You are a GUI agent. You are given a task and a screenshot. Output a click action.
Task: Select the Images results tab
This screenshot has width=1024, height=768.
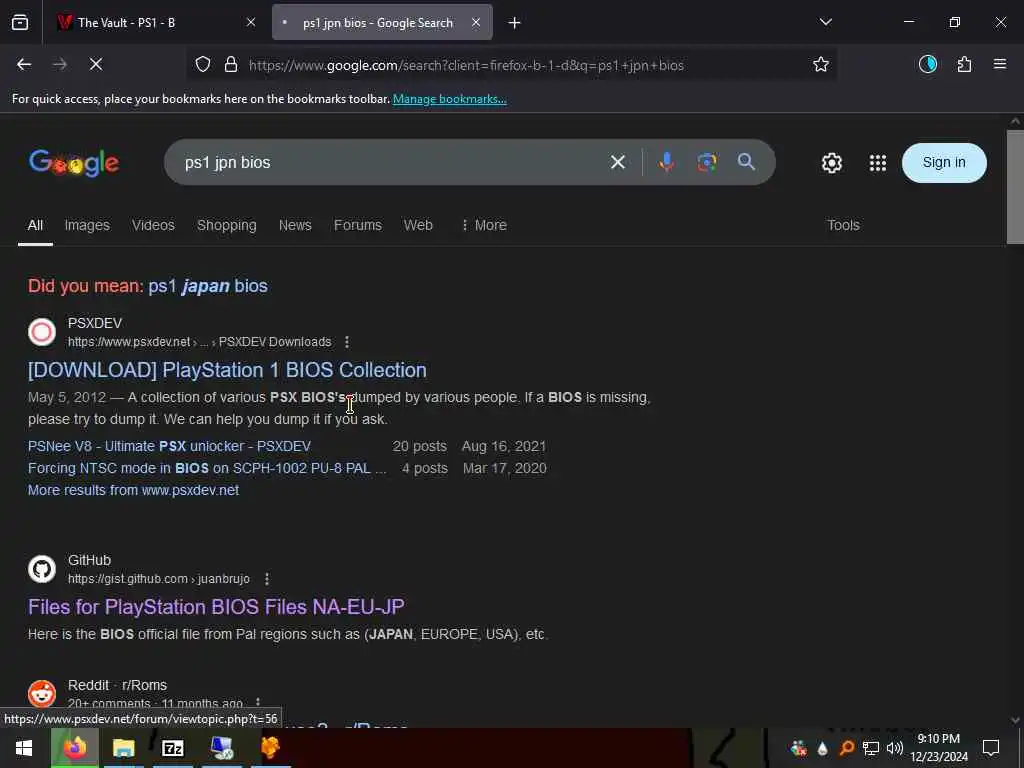tap(87, 225)
